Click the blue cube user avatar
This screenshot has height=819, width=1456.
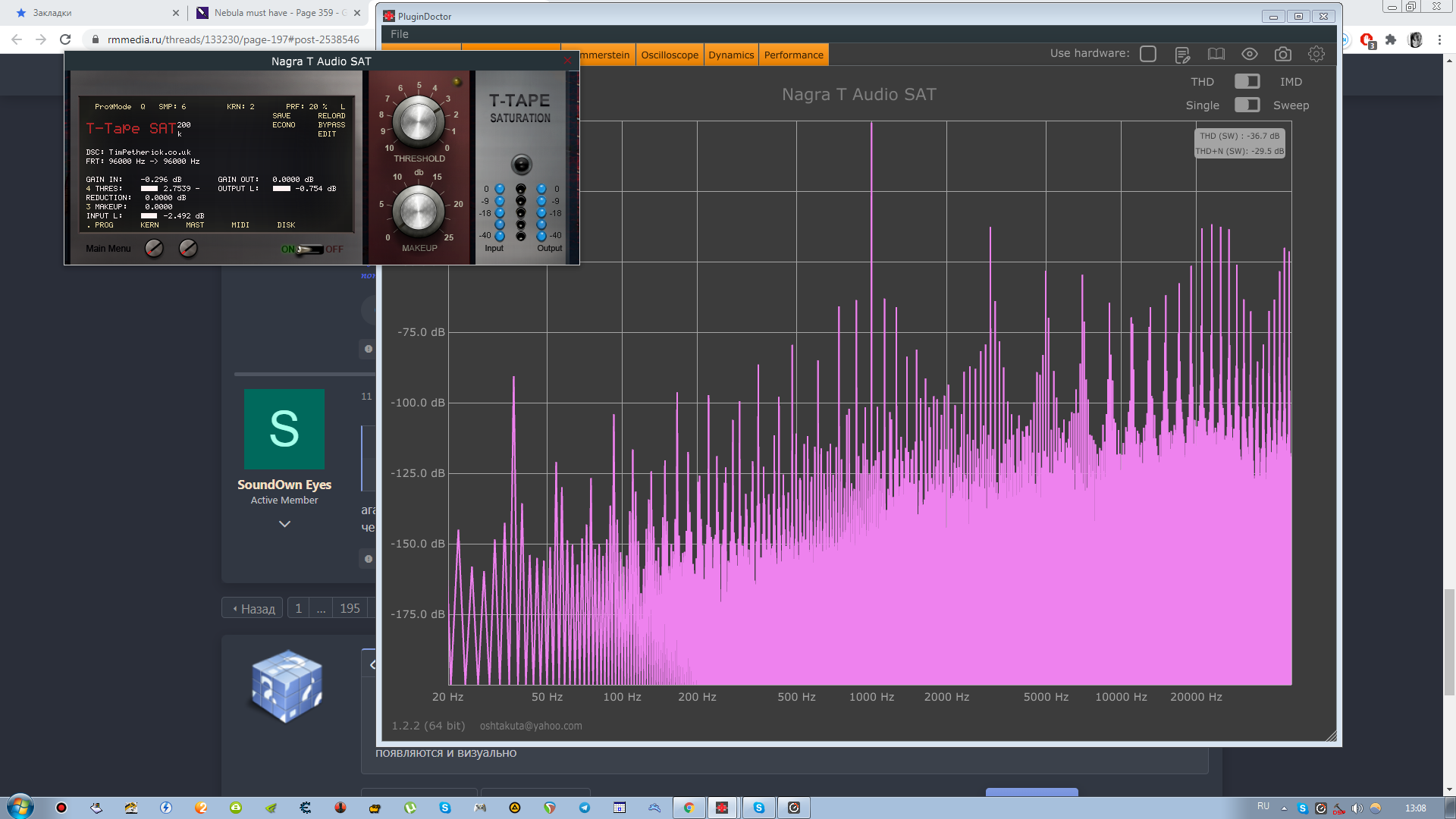[x=287, y=686]
